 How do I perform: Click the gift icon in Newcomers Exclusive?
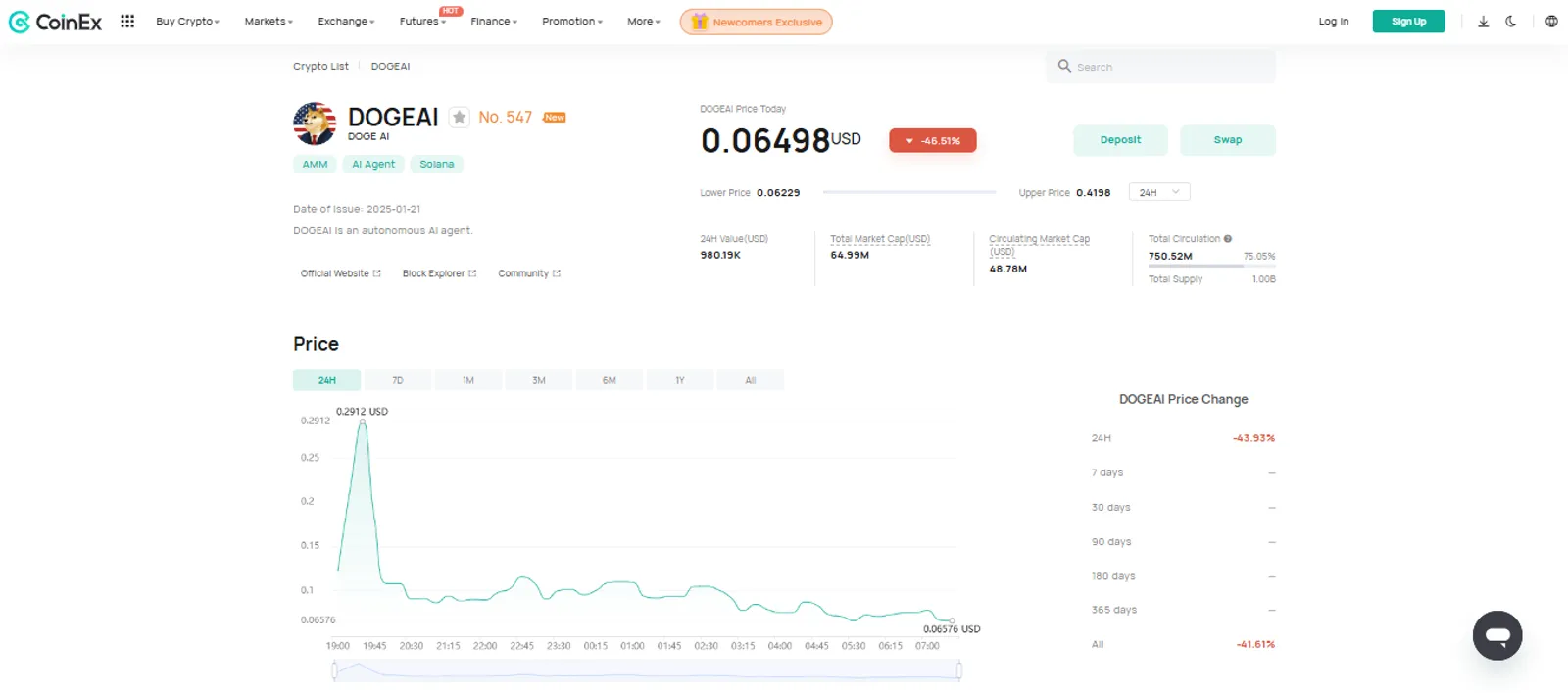(699, 22)
